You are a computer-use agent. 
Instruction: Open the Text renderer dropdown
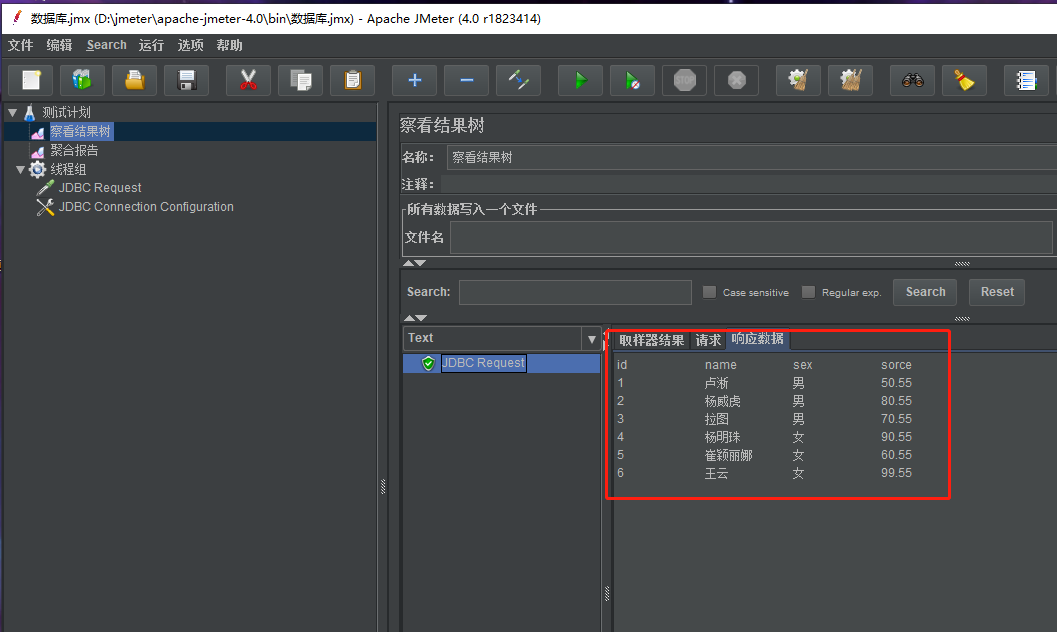click(x=591, y=339)
